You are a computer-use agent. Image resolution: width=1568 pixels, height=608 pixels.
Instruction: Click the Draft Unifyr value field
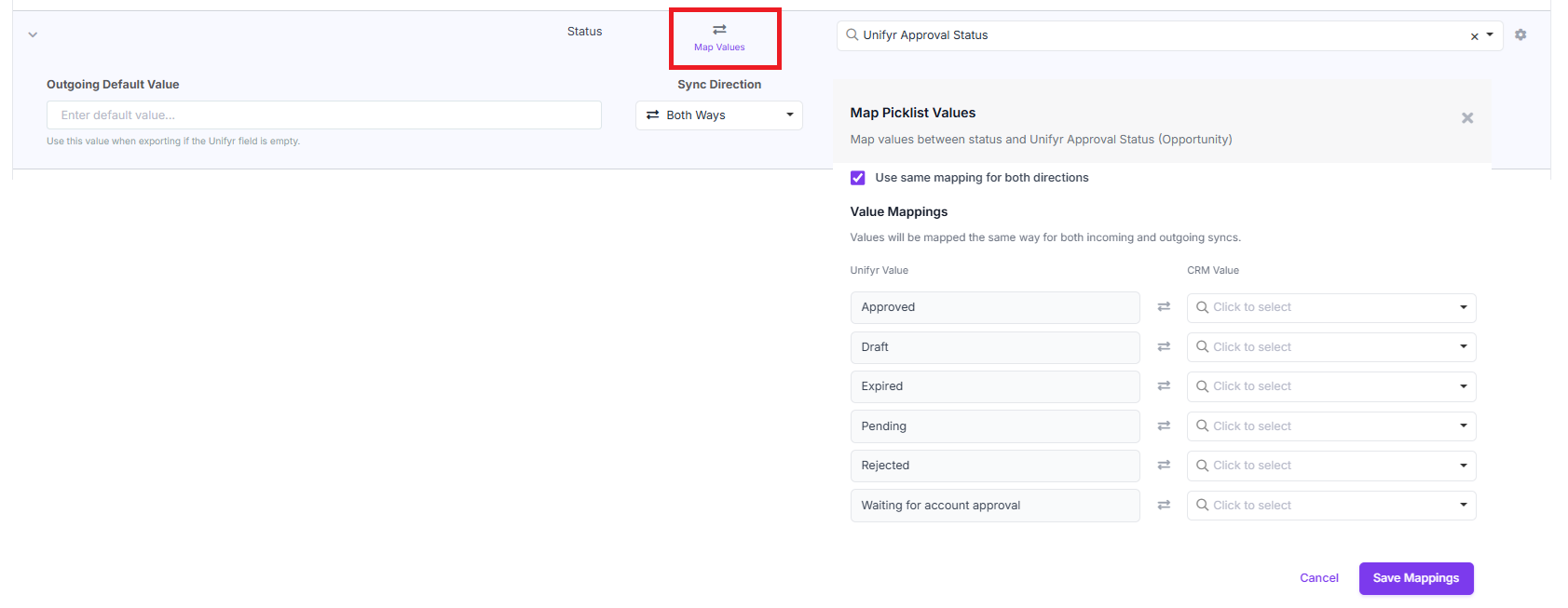995,347
